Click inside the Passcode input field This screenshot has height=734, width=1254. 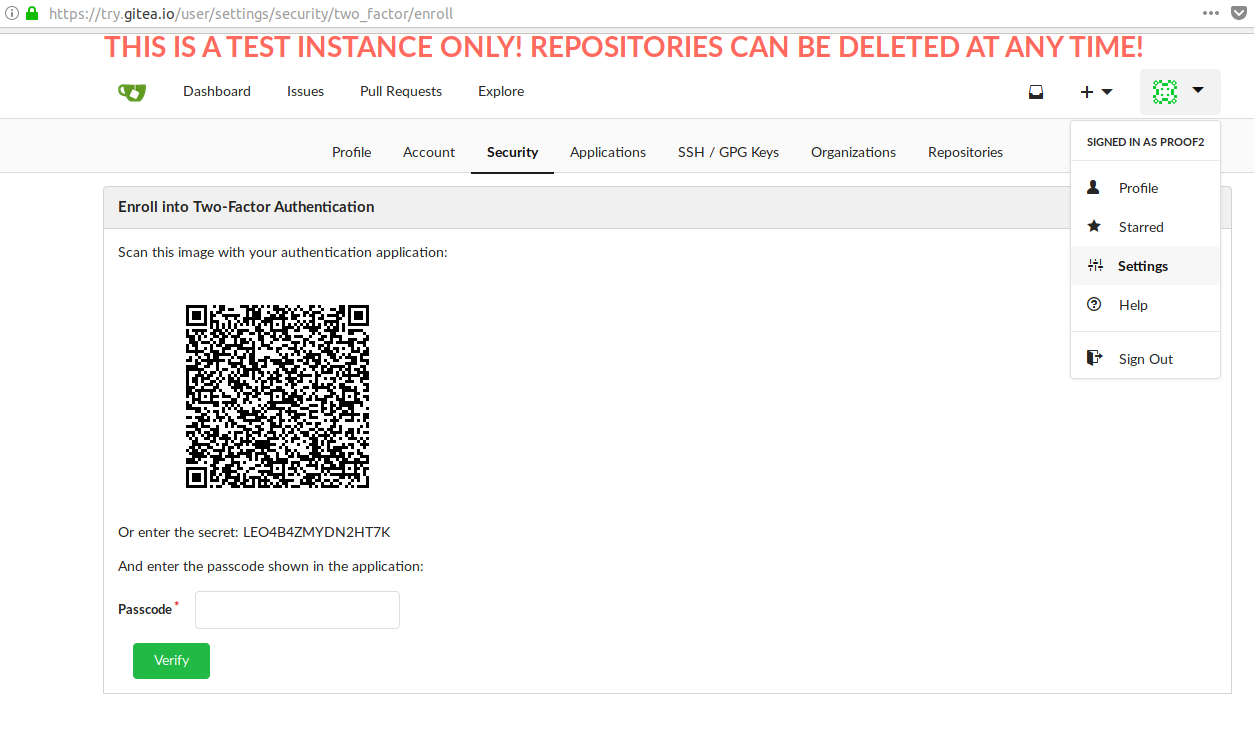coord(296,609)
